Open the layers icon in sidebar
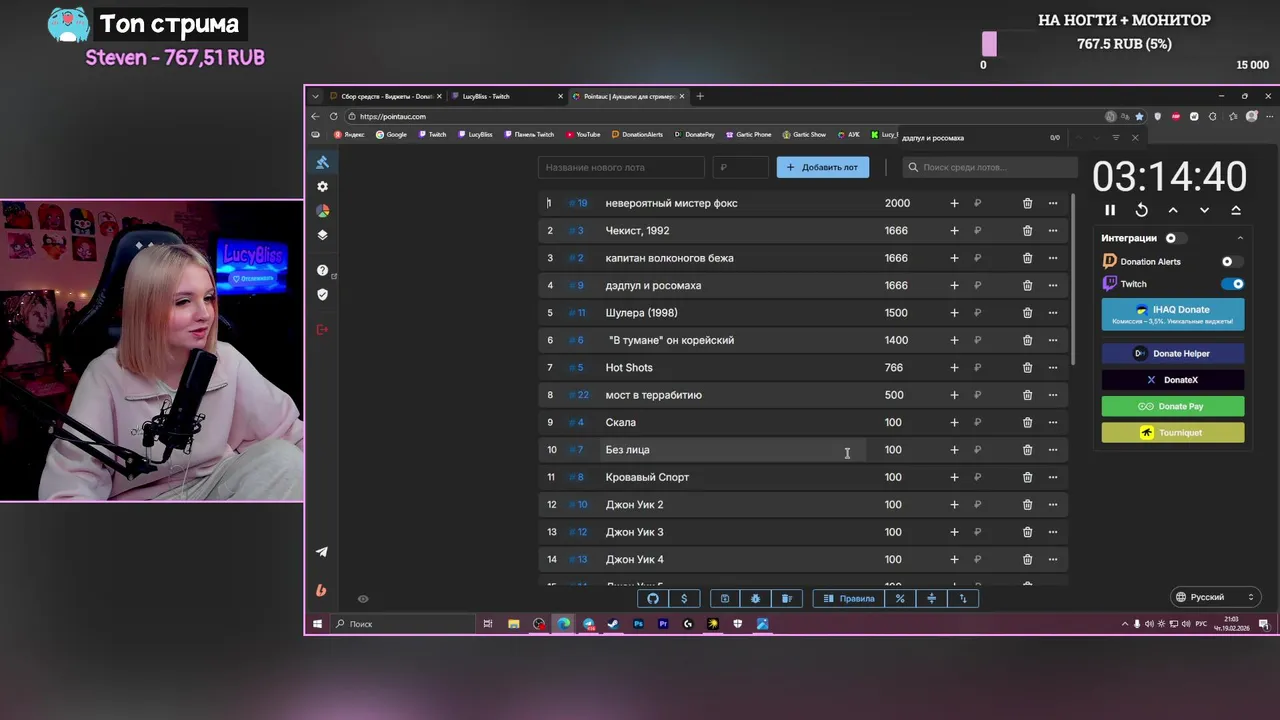 click(322, 235)
